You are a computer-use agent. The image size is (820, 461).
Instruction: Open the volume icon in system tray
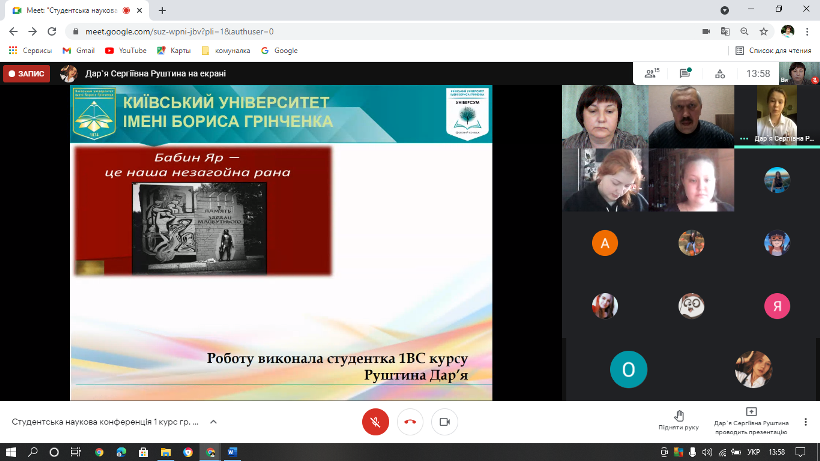point(707,452)
